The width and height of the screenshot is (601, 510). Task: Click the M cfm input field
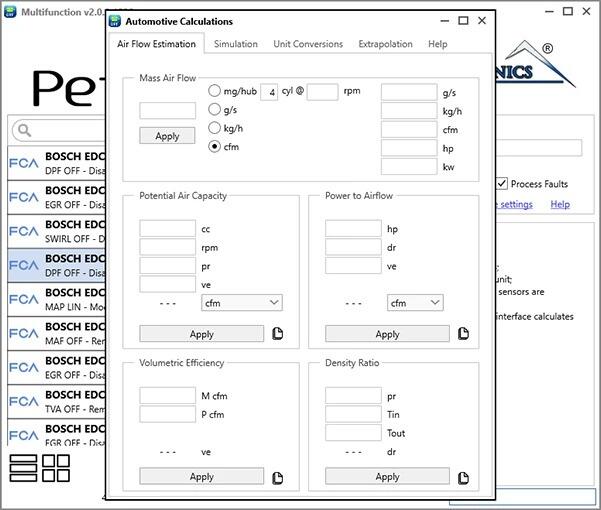coord(167,395)
